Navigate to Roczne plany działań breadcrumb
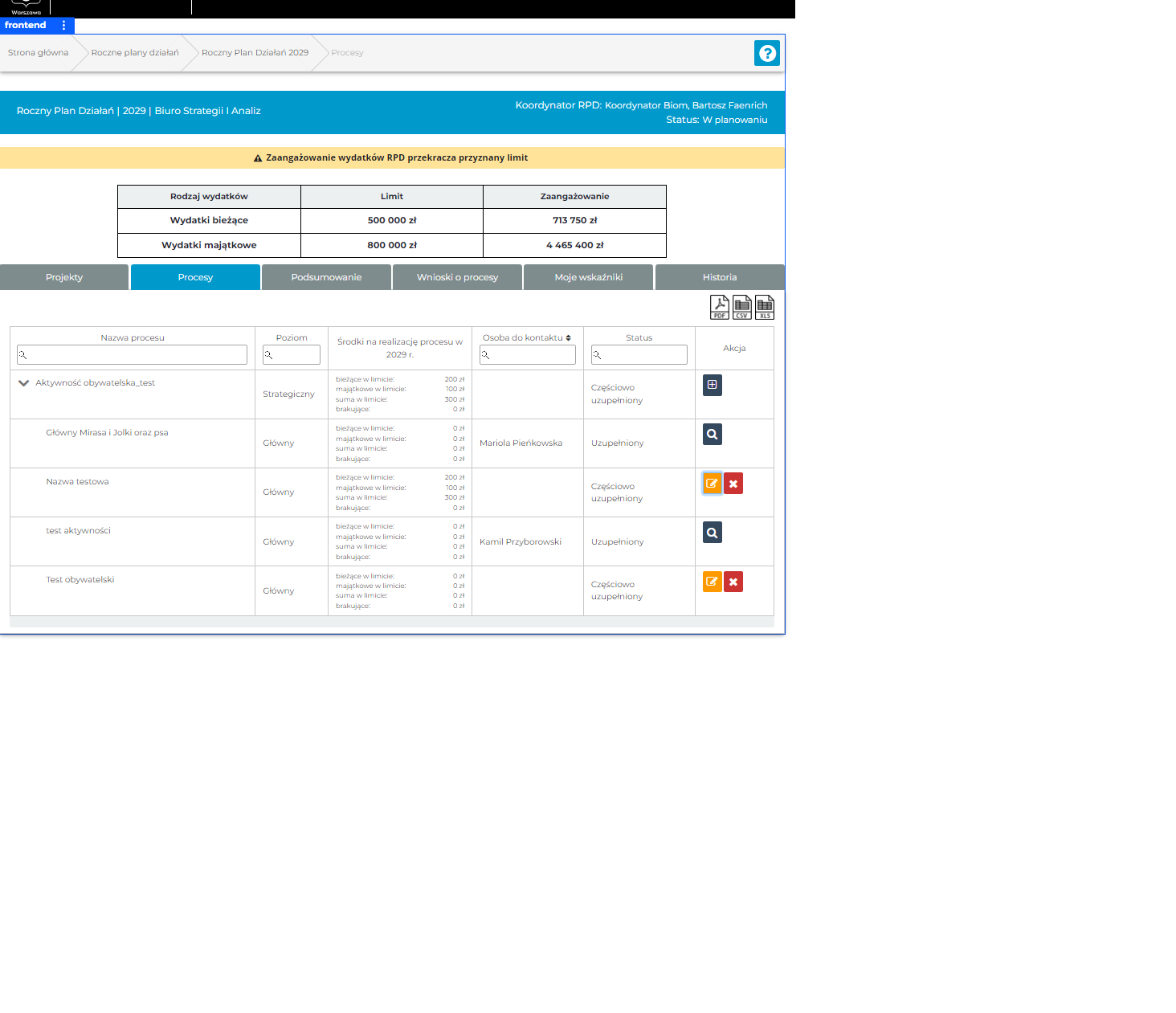The image size is (1176, 1013). 135,53
